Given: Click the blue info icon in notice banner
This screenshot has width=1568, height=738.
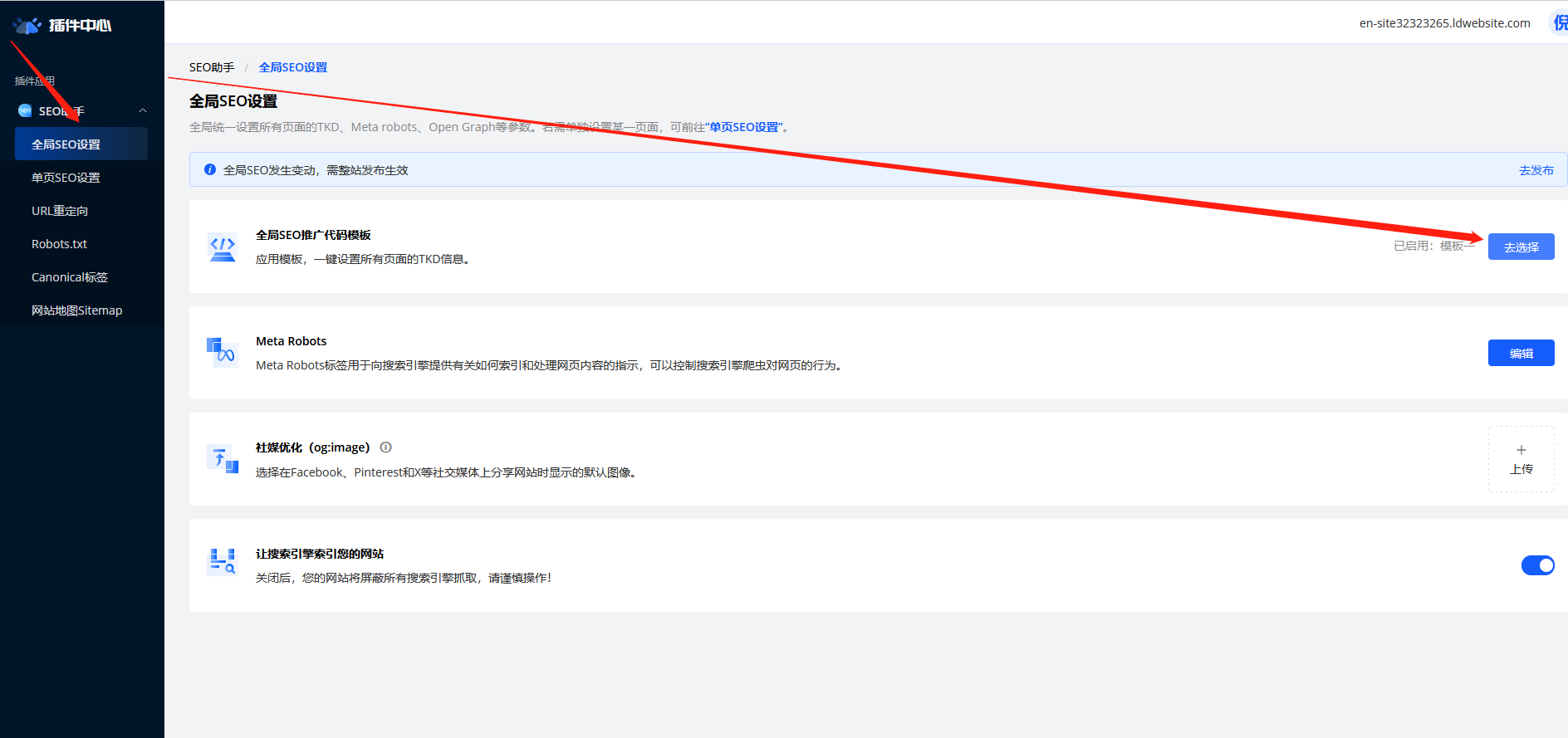Looking at the screenshot, I should coord(210,169).
